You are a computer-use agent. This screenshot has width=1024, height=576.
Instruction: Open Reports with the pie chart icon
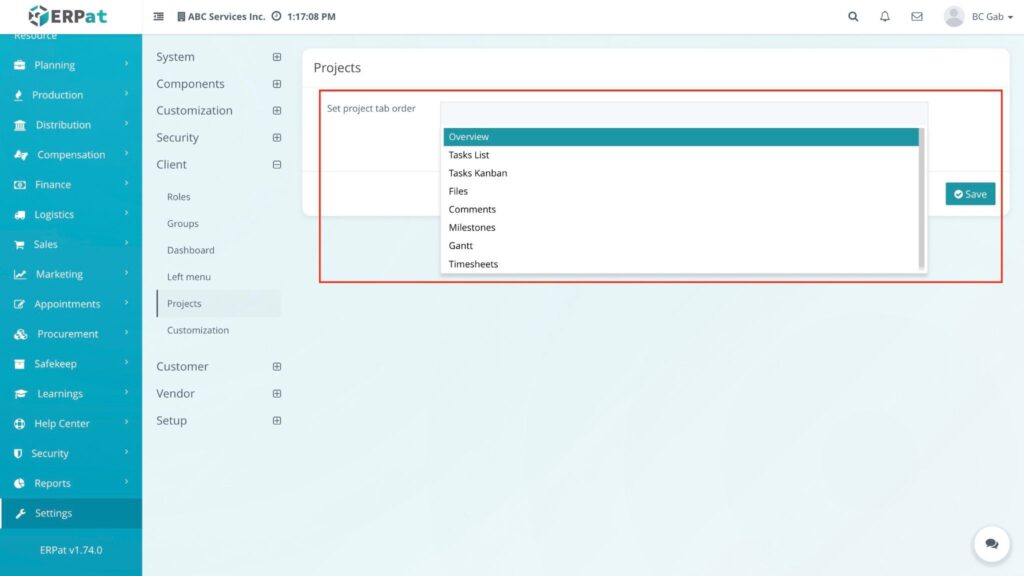click(52, 483)
